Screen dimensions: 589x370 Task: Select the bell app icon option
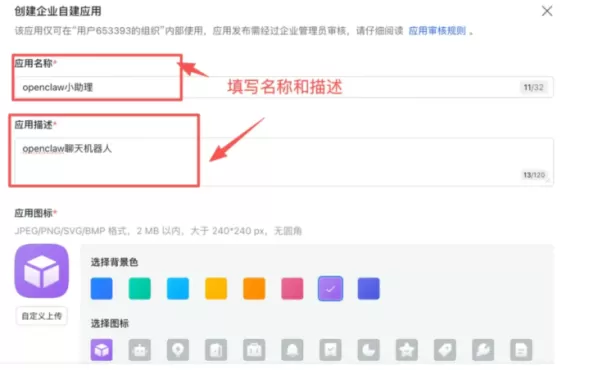[x=292, y=350]
